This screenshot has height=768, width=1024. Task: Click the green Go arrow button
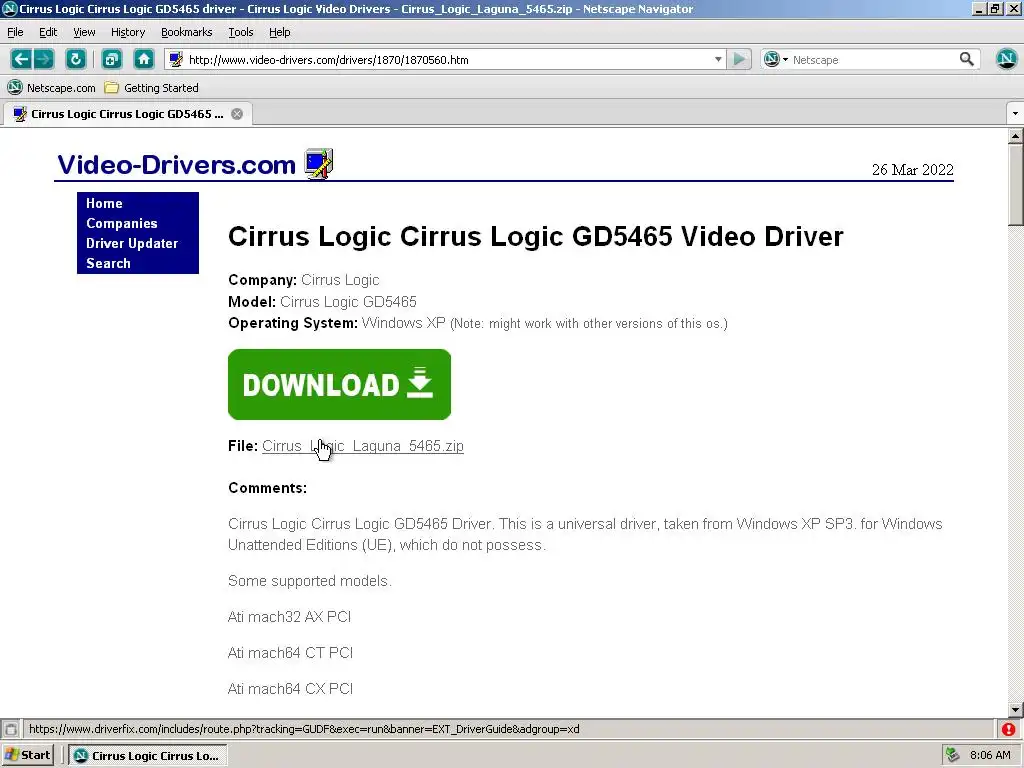pos(739,59)
